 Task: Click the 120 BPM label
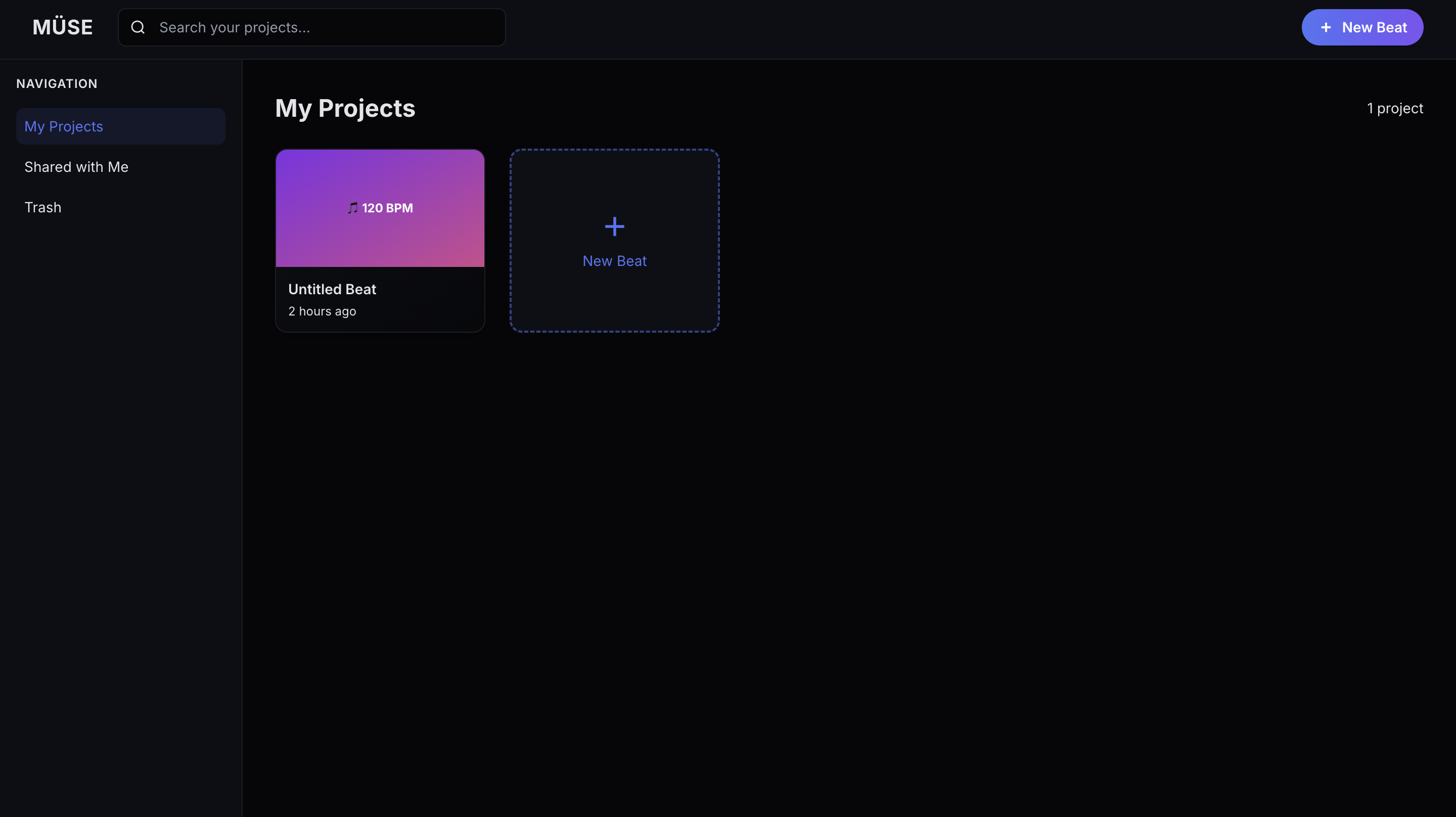388,208
